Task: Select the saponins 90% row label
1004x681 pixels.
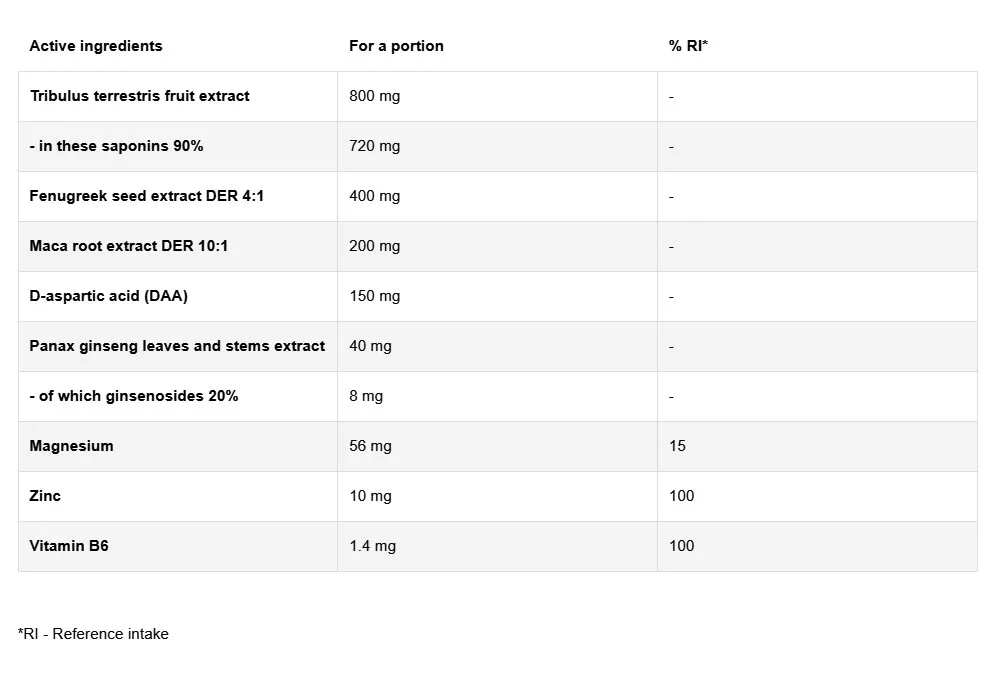Action: 117,146
